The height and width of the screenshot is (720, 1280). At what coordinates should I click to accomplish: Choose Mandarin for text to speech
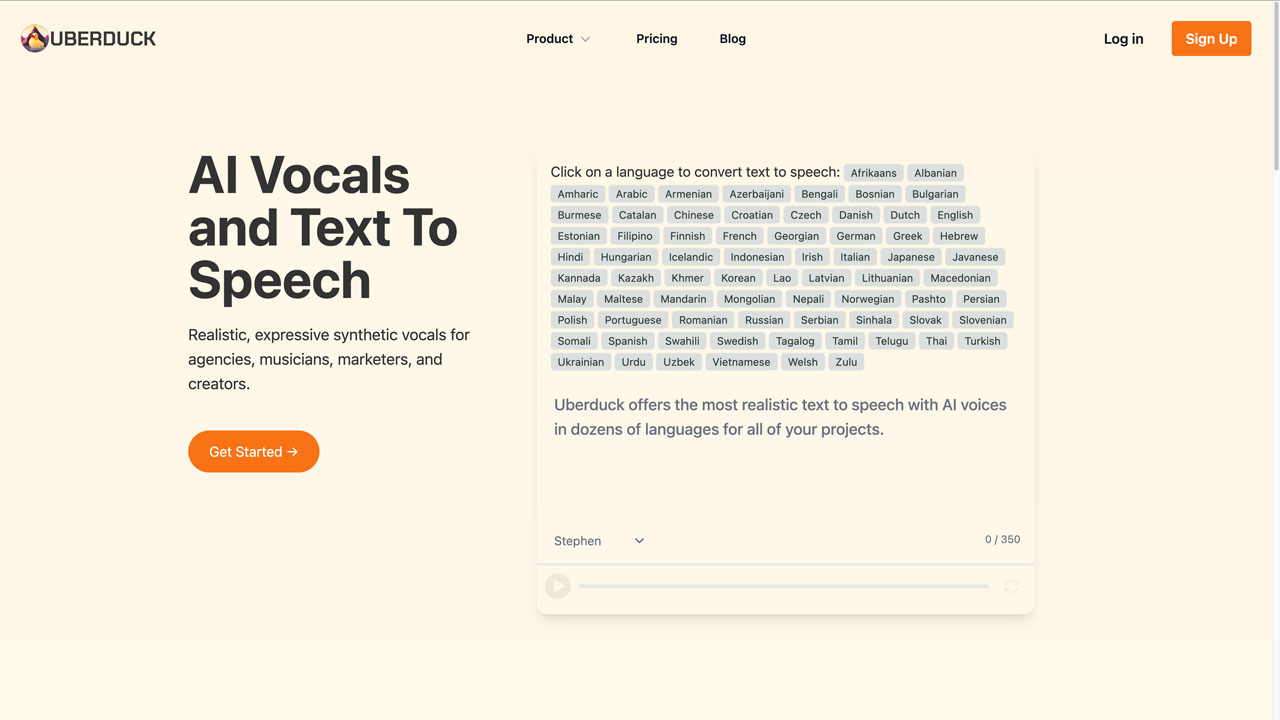[x=683, y=298]
